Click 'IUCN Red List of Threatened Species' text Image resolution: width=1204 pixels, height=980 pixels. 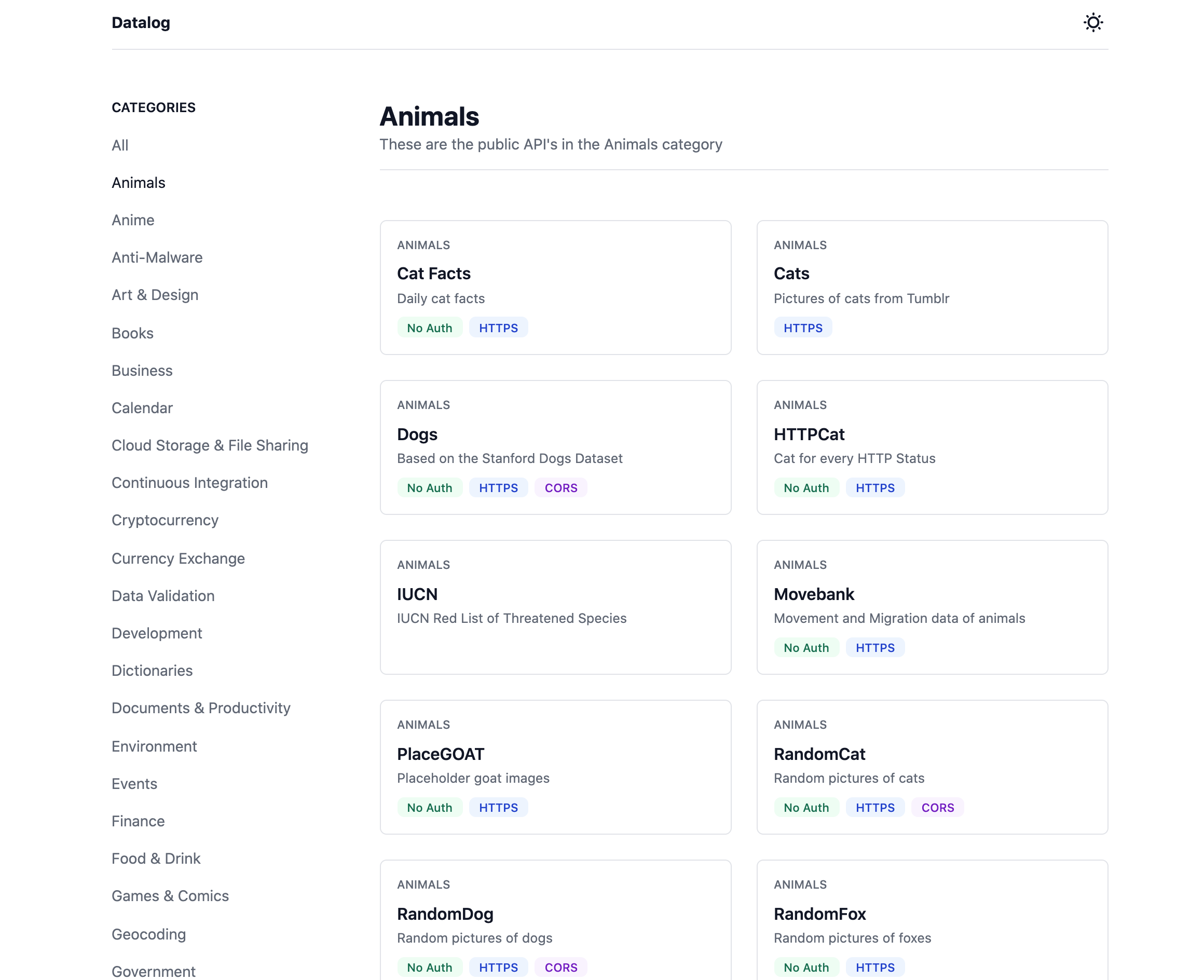click(511, 618)
